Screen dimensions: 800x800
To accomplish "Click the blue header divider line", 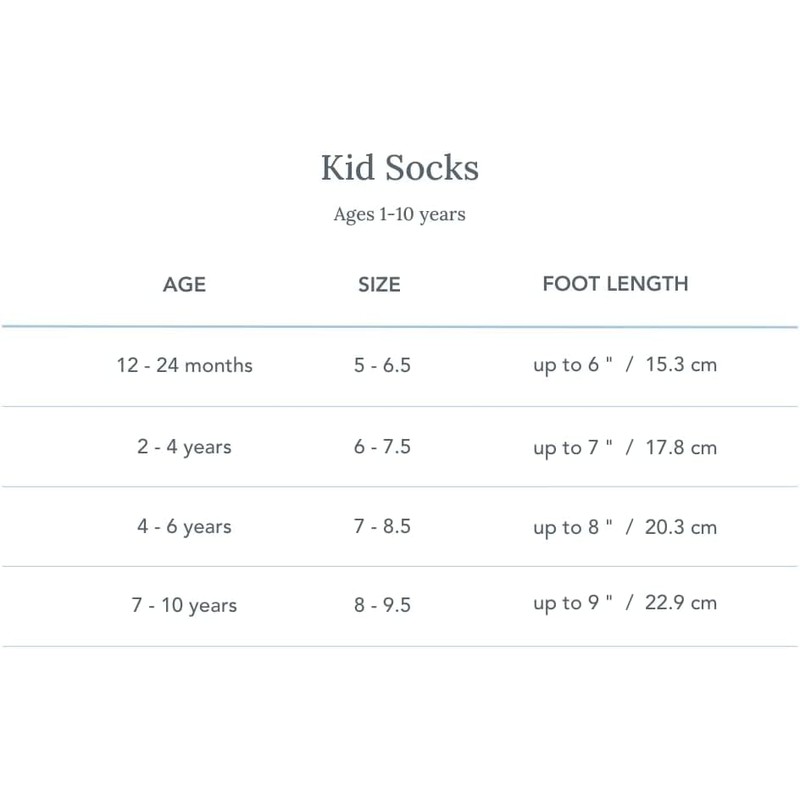I will pos(400,327).
